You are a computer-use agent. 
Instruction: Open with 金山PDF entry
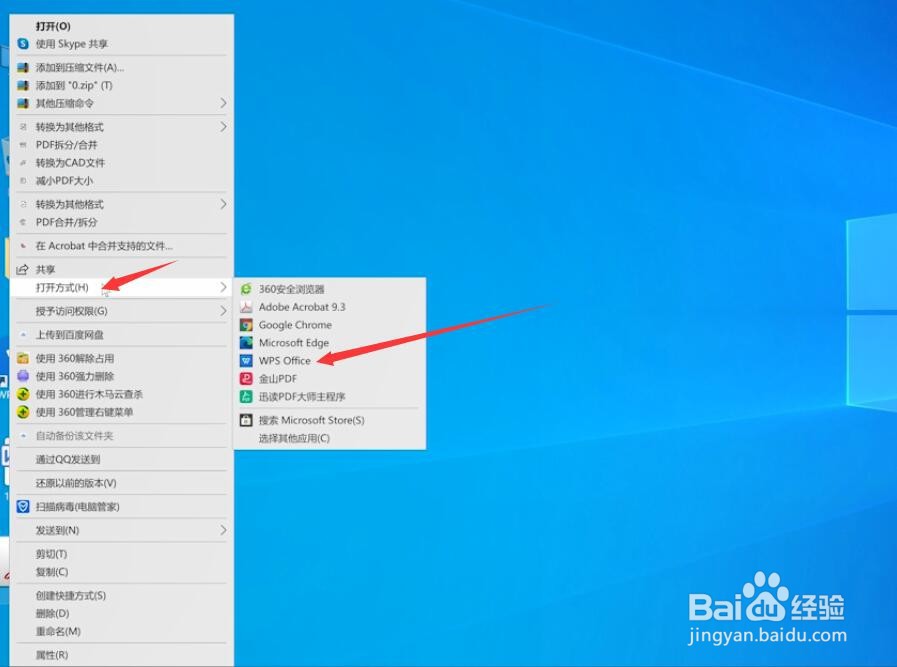[330, 378]
